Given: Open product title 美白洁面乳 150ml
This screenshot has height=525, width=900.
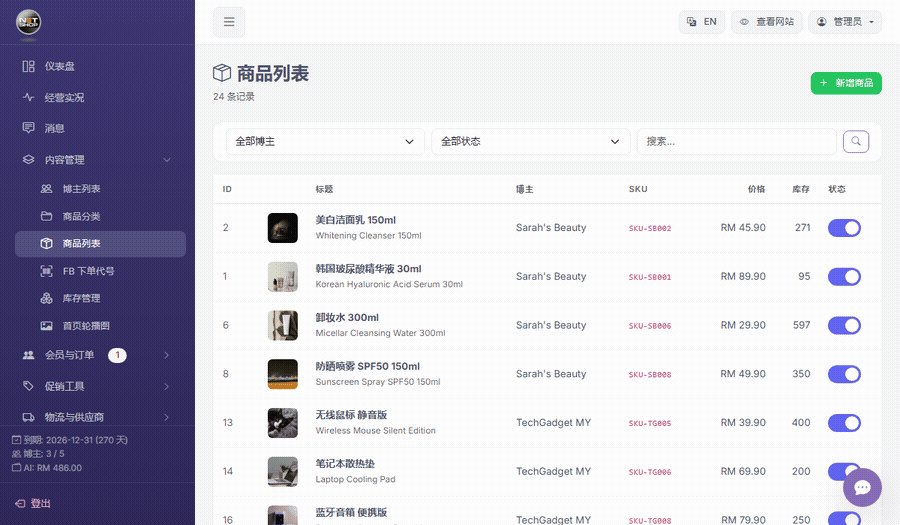Looking at the screenshot, I should coord(356,220).
